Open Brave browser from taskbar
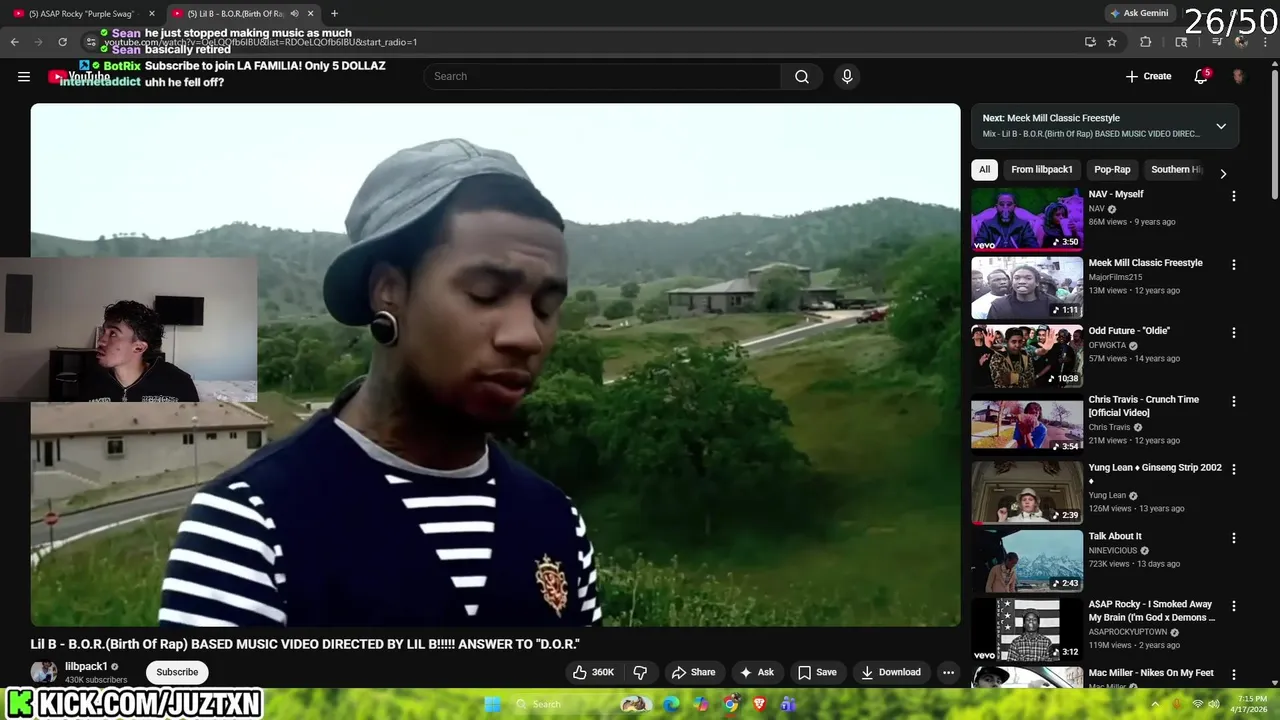1280x720 pixels. [759, 704]
